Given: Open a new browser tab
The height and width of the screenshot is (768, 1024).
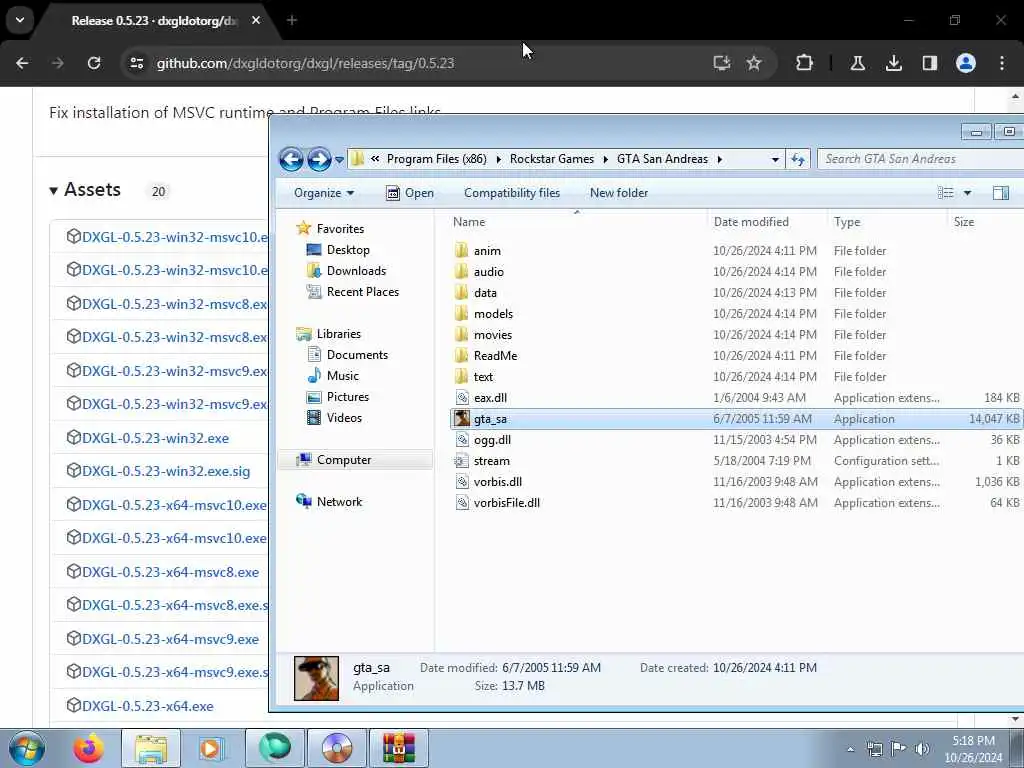Looking at the screenshot, I should click(x=292, y=20).
